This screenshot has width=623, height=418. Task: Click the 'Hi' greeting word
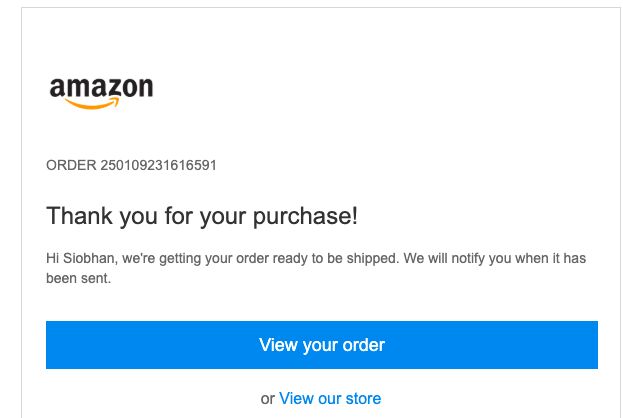coord(52,258)
